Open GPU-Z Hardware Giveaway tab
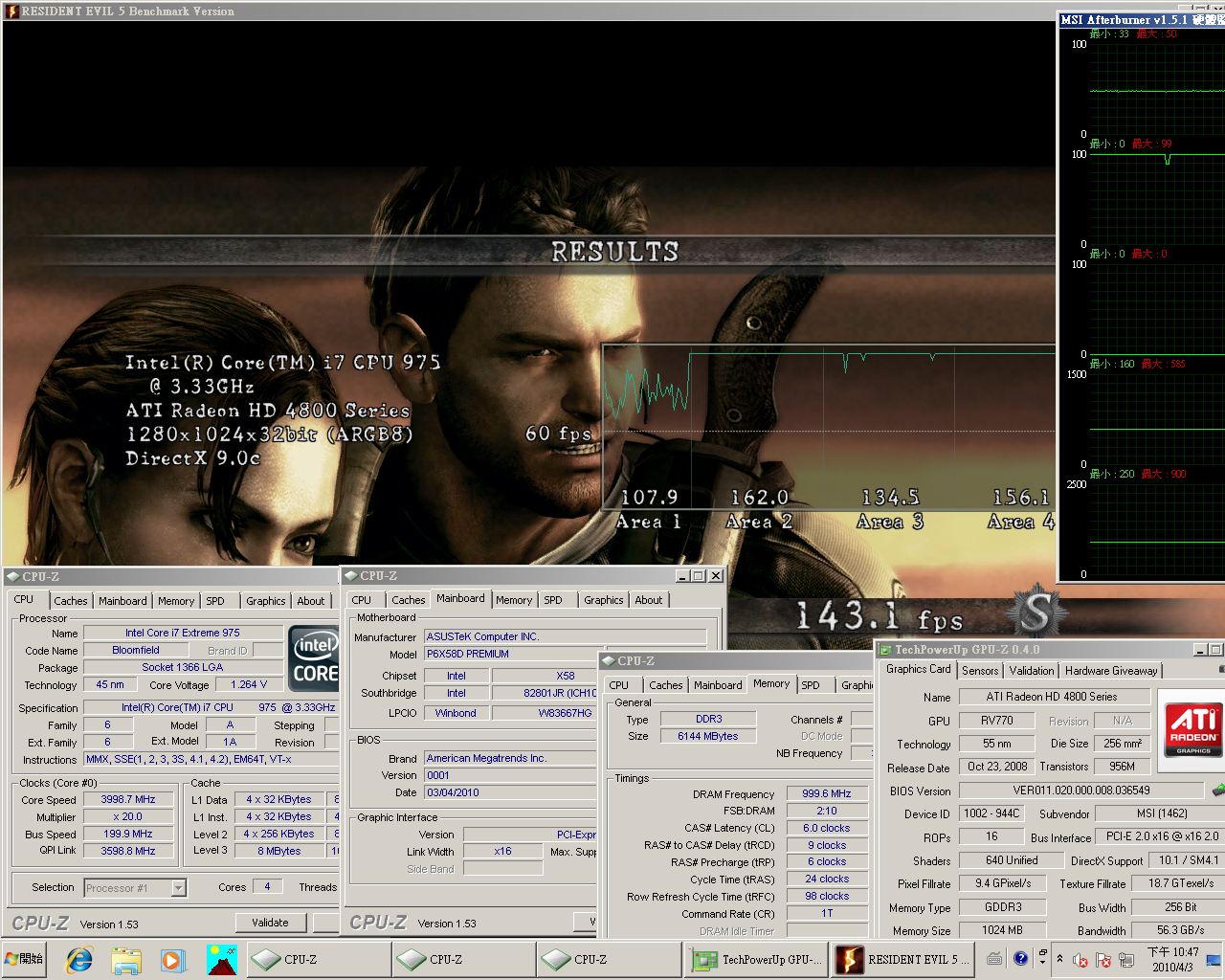 tap(1111, 671)
